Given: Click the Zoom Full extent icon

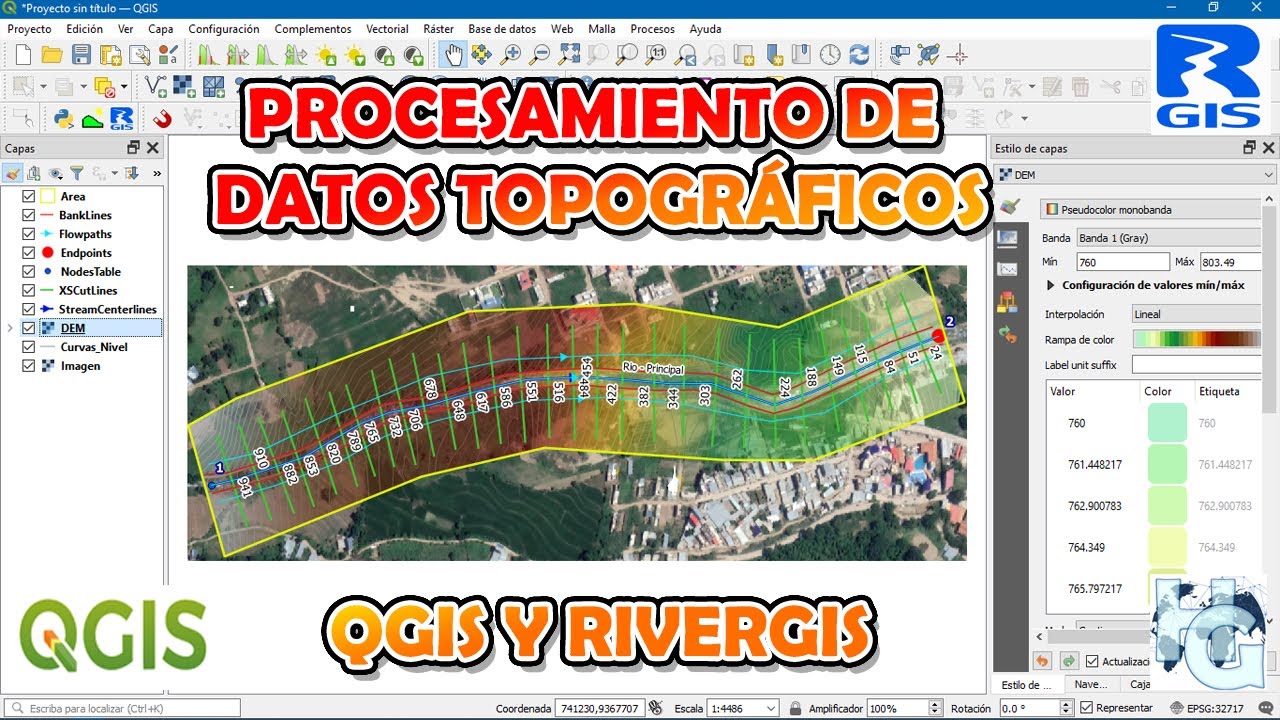Looking at the screenshot, I should [569, 55].
